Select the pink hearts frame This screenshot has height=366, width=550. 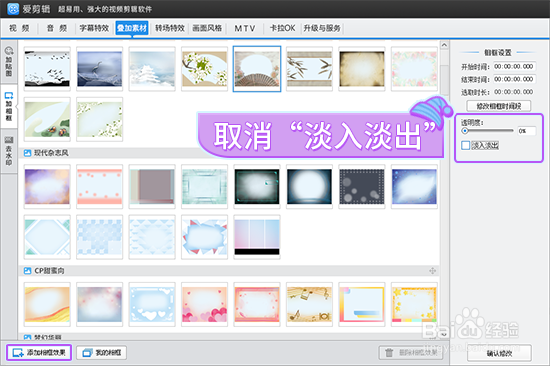click(204, 305)
